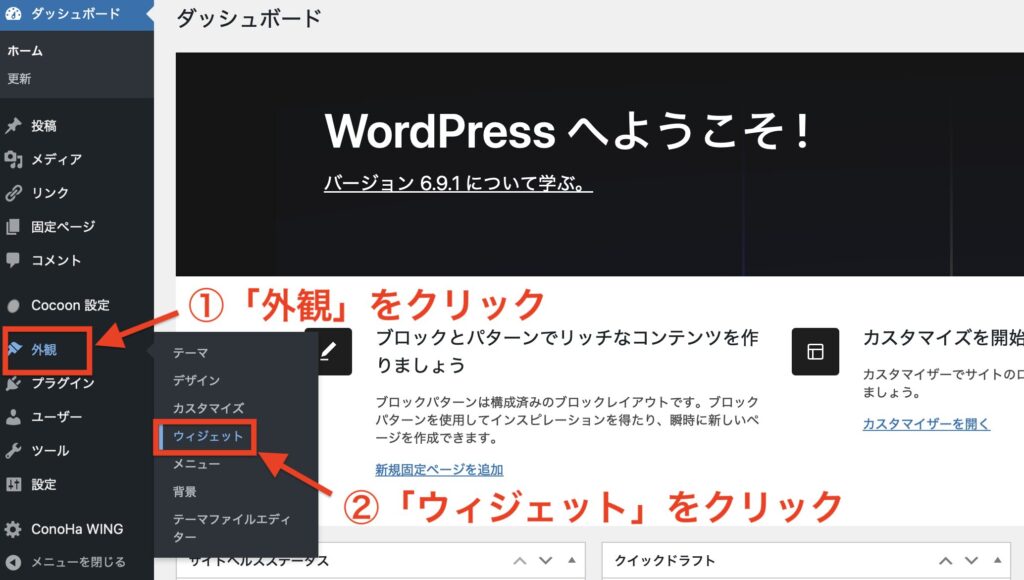Click the chain link icon beside リンク
This screenshot has height=580, width=1024.
[14, 193]
